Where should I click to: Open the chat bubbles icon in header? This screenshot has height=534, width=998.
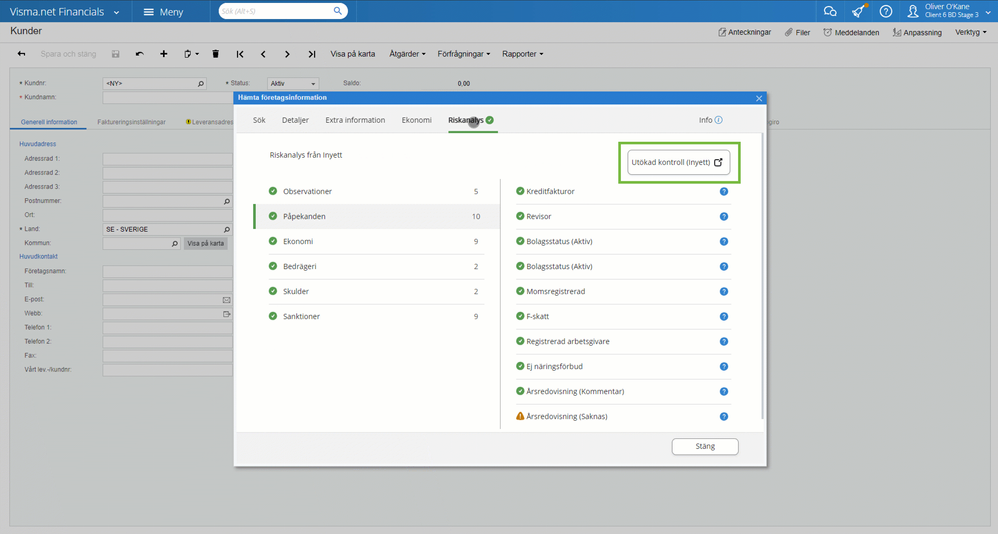click(x=830, y=12)
